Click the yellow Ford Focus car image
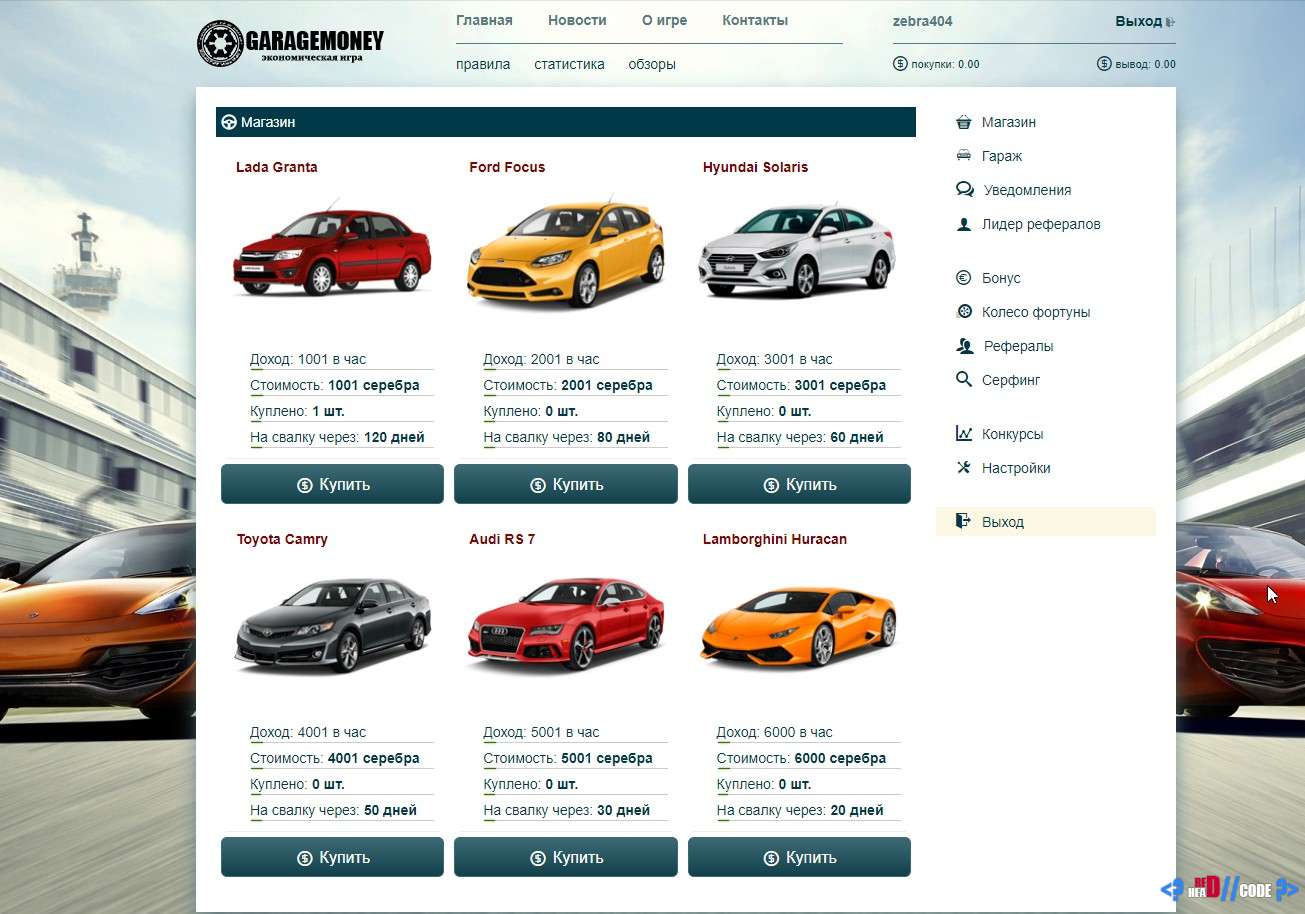Image resolution: width=1305 pixels, height=914 pixels. (565, 253)
